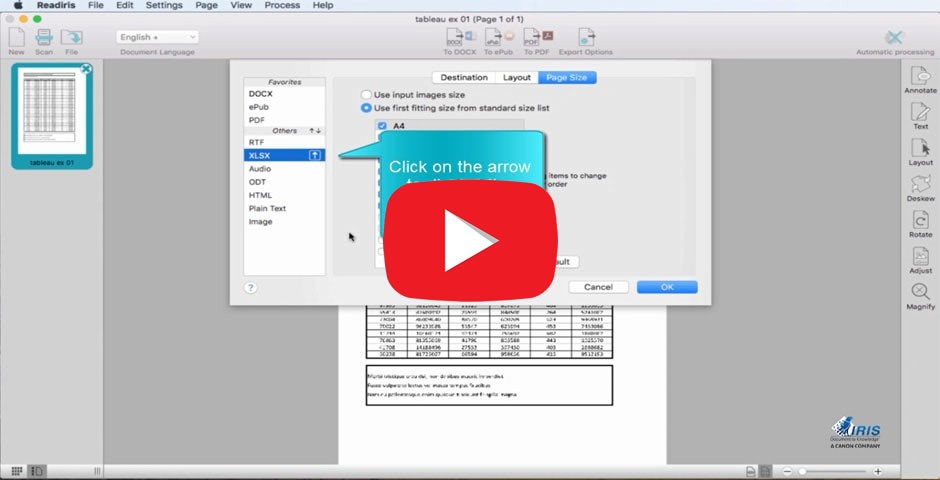Click the Scan toolbar icon
The width and height of the screenshot is (940, 480).
click(44, 38)
